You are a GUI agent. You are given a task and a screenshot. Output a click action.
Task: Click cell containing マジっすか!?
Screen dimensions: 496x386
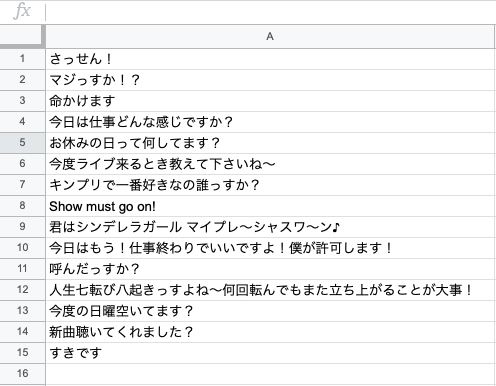coord(270,80)
